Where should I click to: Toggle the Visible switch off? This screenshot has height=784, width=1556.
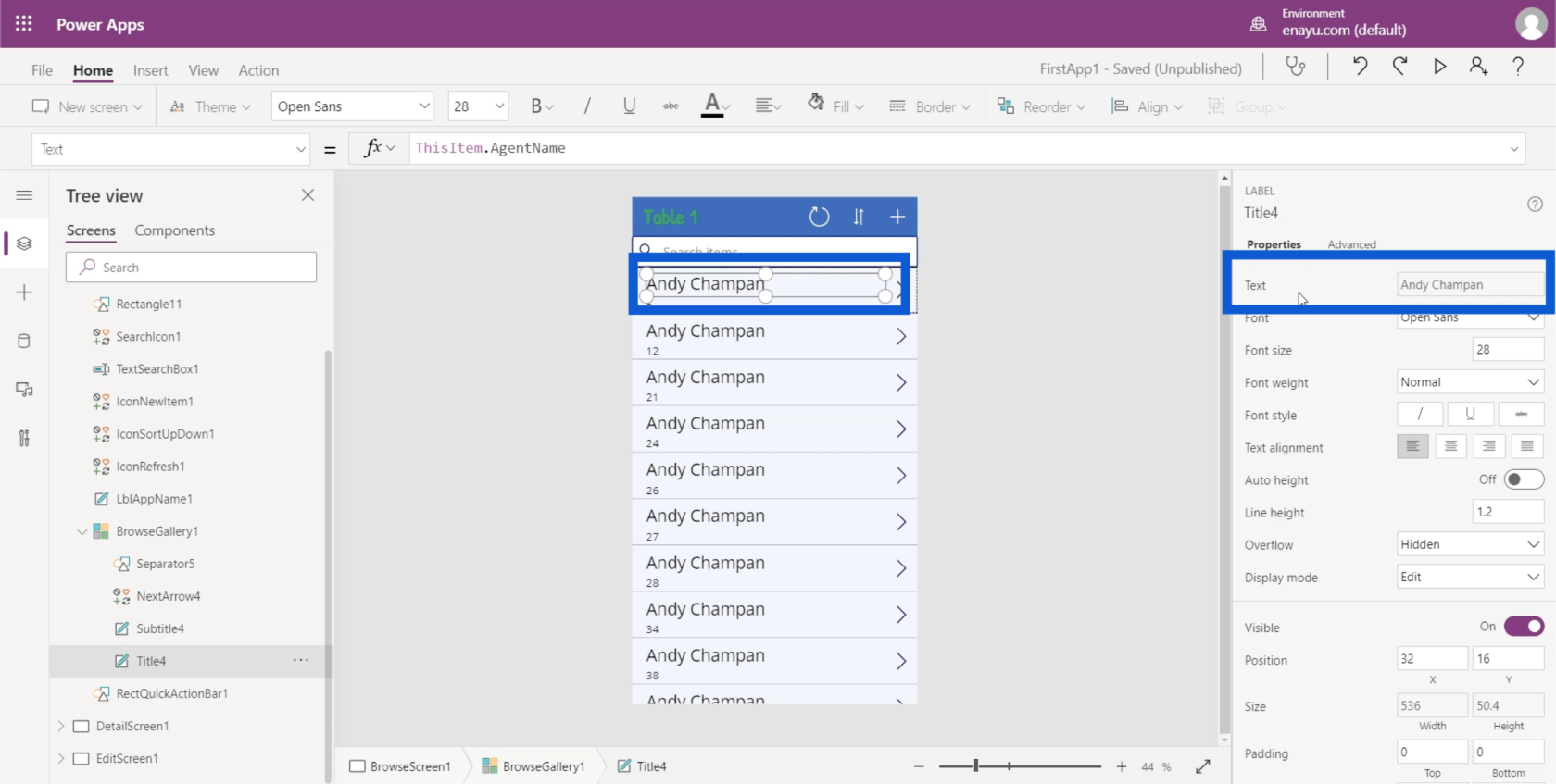(x=1524, y=627)
